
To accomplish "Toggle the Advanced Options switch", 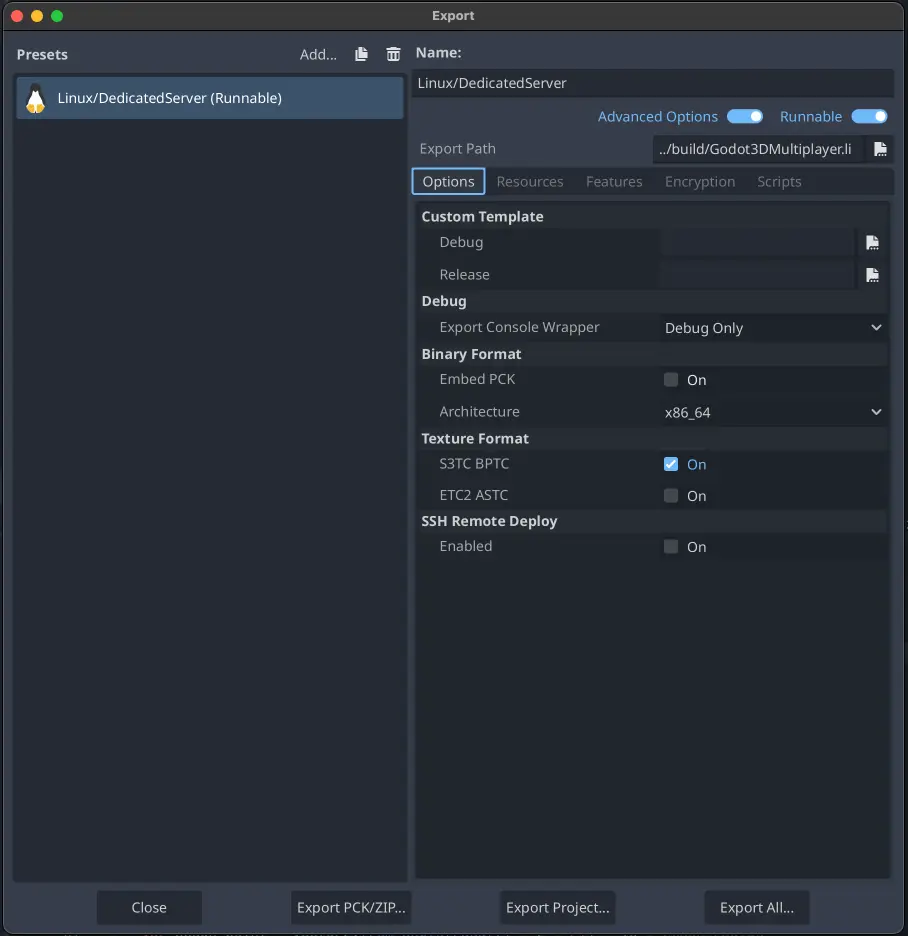I will [745, 116].
